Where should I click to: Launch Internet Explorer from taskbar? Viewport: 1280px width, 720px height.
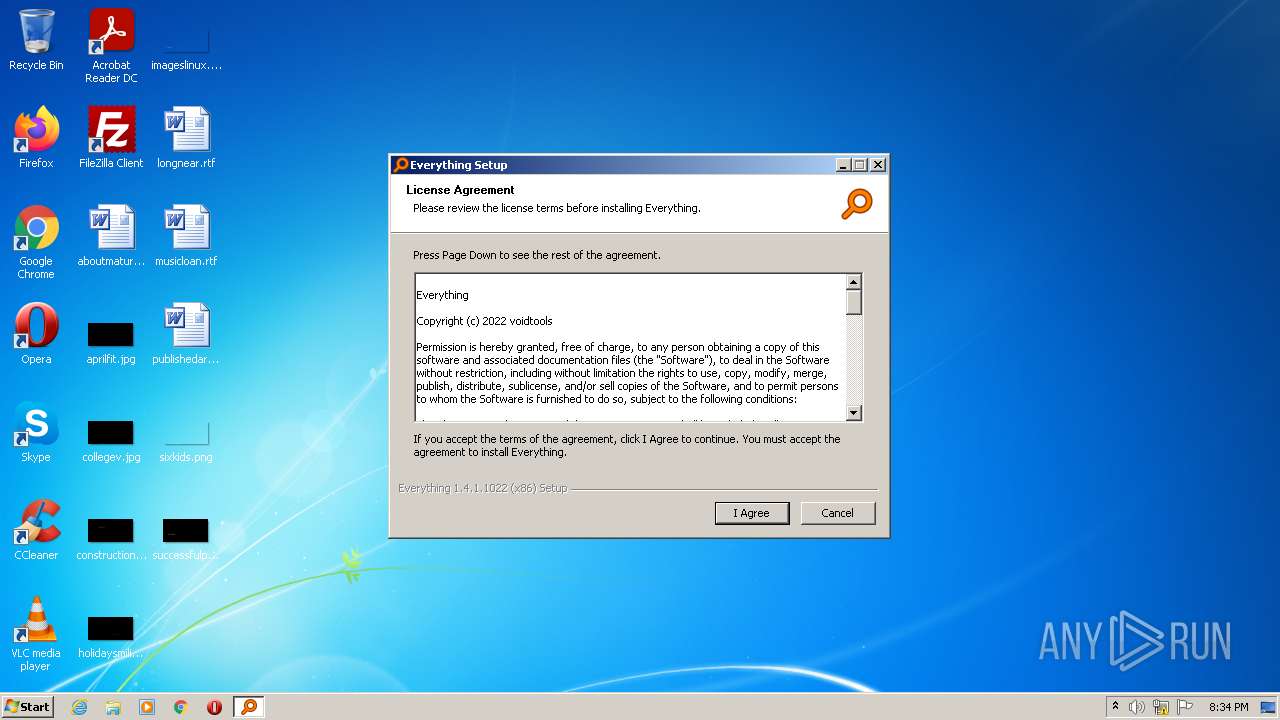tap(79, 707)
